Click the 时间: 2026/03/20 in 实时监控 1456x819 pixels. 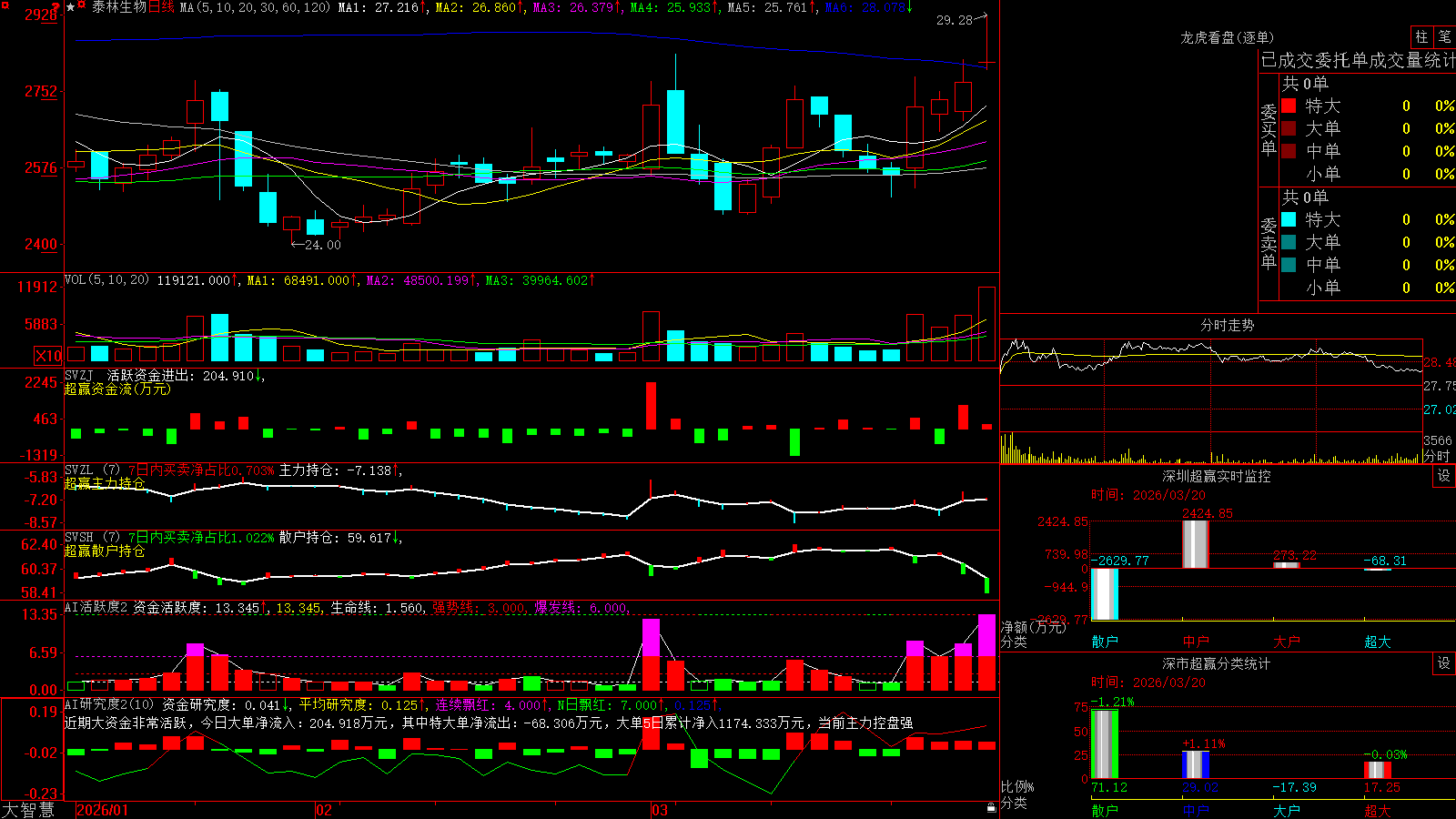1148,495
